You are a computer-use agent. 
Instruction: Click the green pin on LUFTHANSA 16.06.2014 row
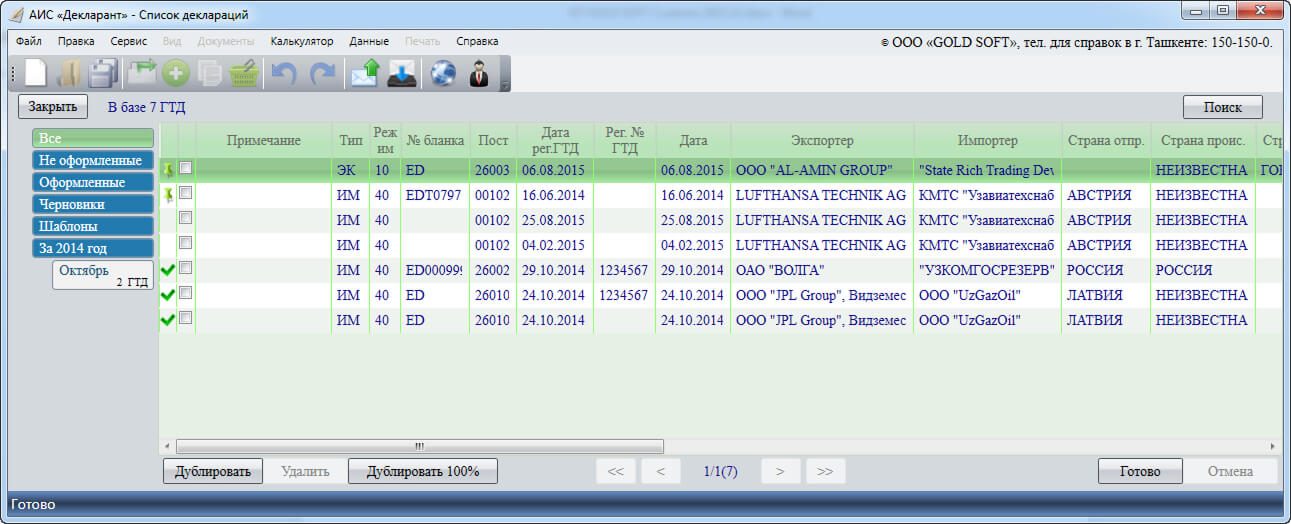click(168, 194)
